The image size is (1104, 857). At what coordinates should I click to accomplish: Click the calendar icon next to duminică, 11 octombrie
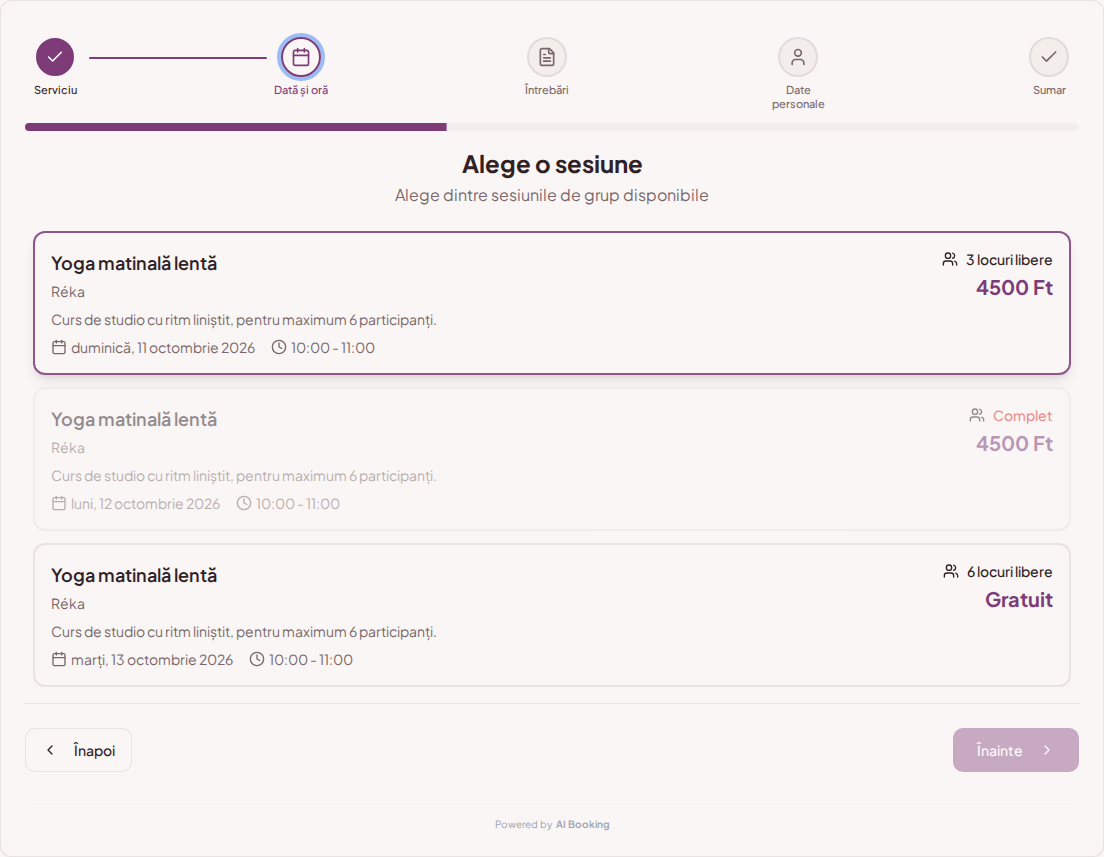59,347
